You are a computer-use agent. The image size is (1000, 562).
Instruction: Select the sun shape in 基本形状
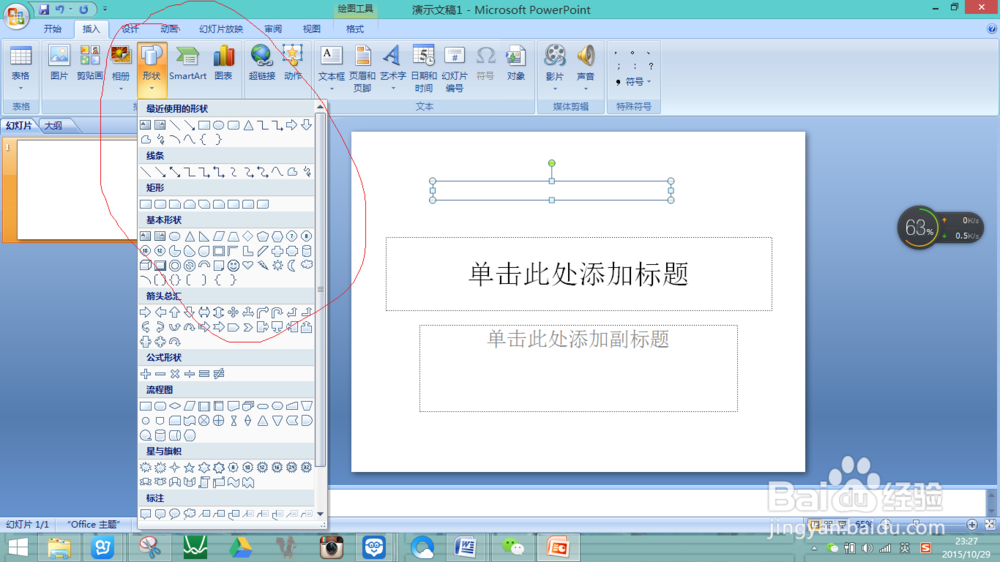pos(277,265)
